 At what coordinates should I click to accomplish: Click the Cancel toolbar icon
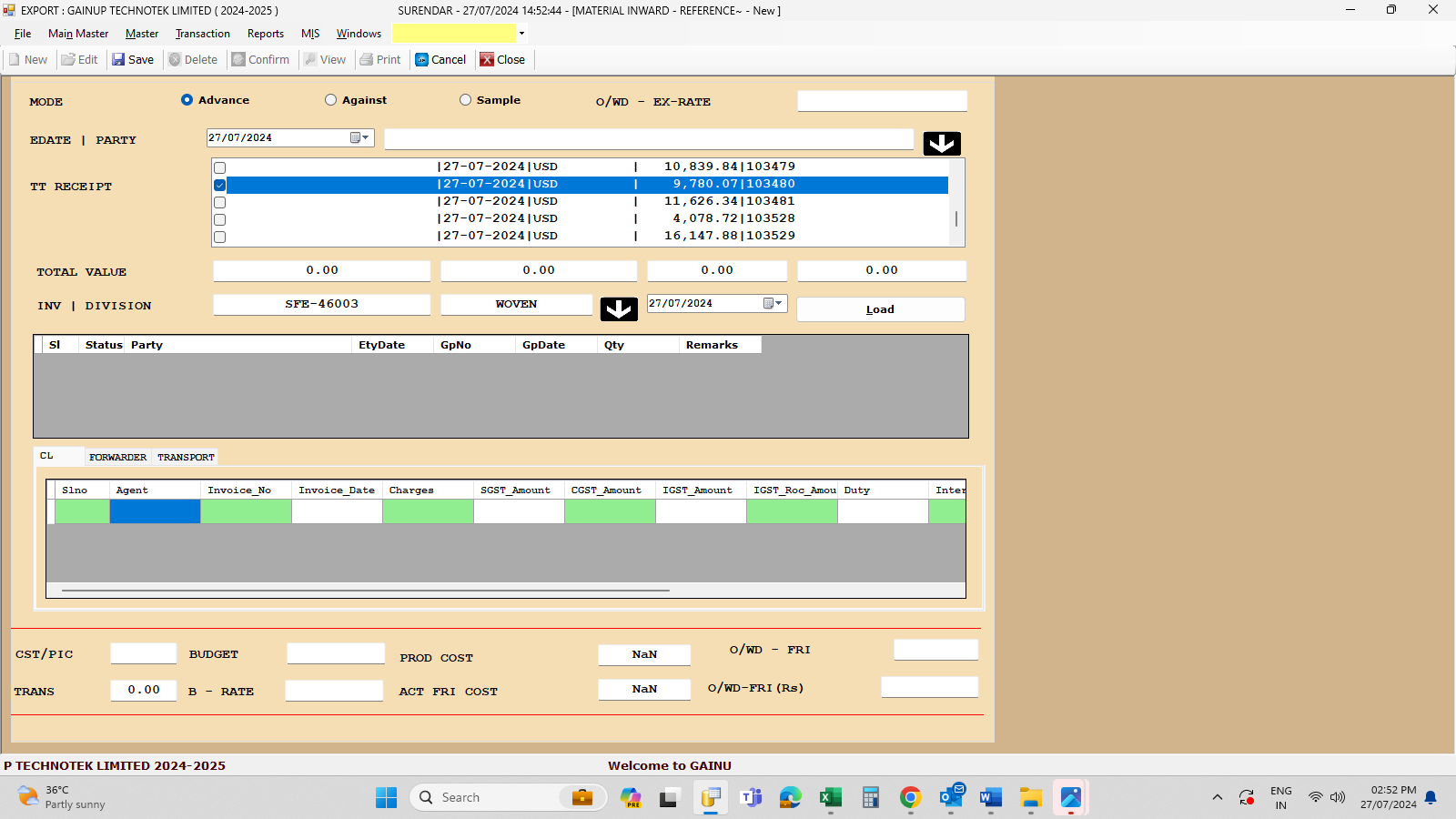(440, 60)
